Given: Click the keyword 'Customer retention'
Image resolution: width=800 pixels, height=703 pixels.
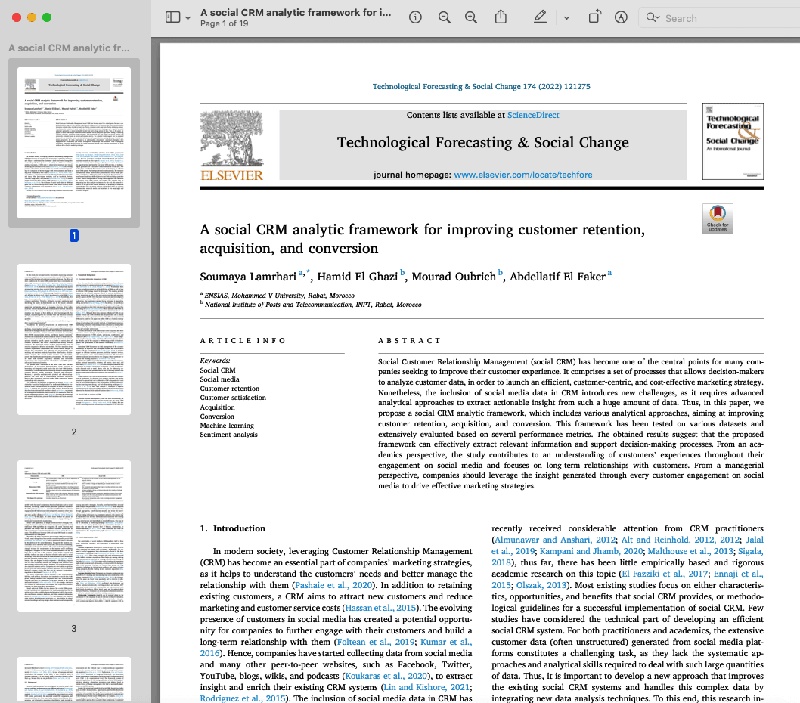Looking at the screenshot, I should point(229,388).
